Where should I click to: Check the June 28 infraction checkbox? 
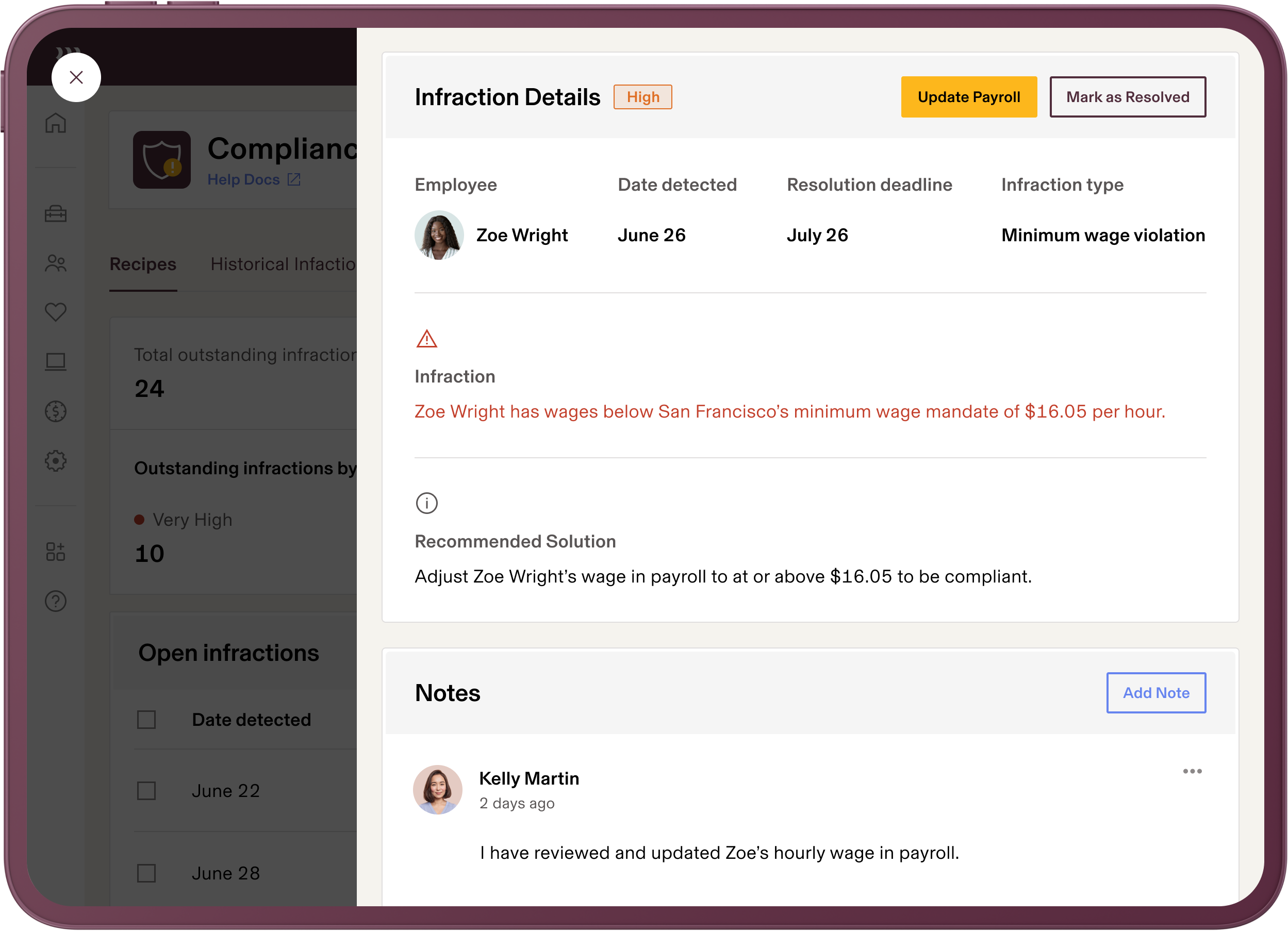146,873
